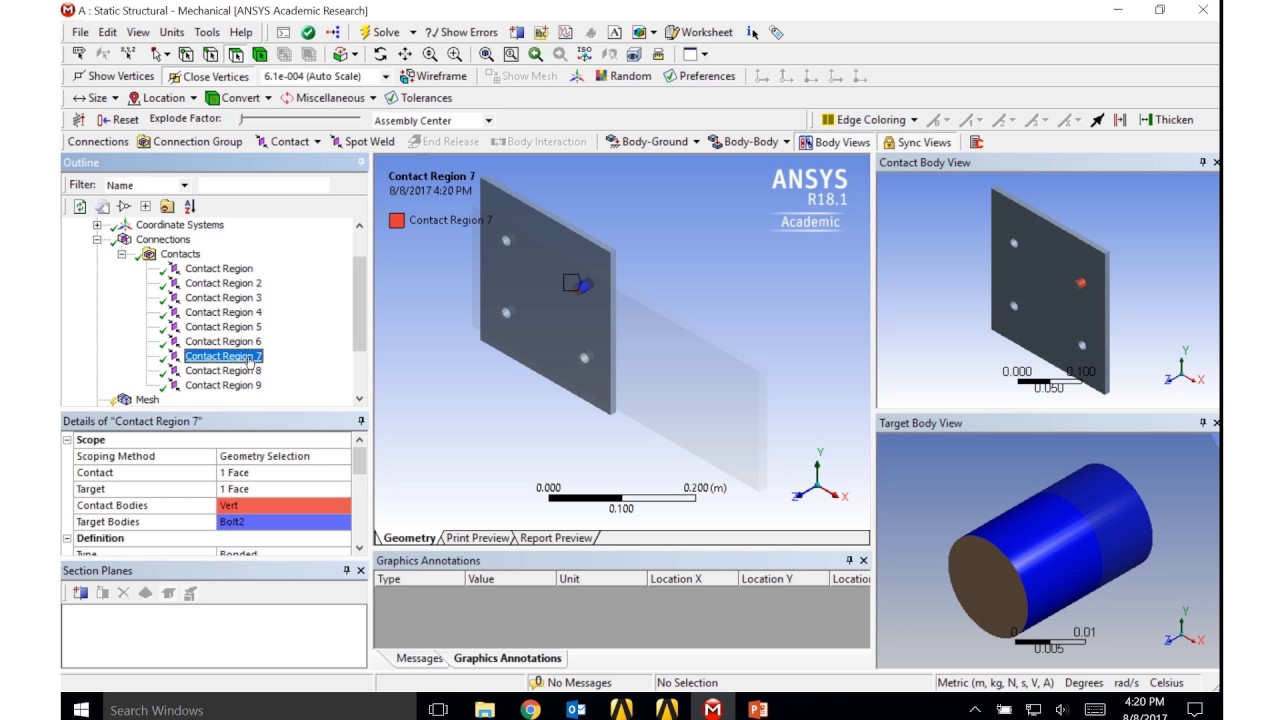Toggle Body Views panels
Viewport: 1280px width, 720px height.
pyautogui.click(x=834, y=142)
